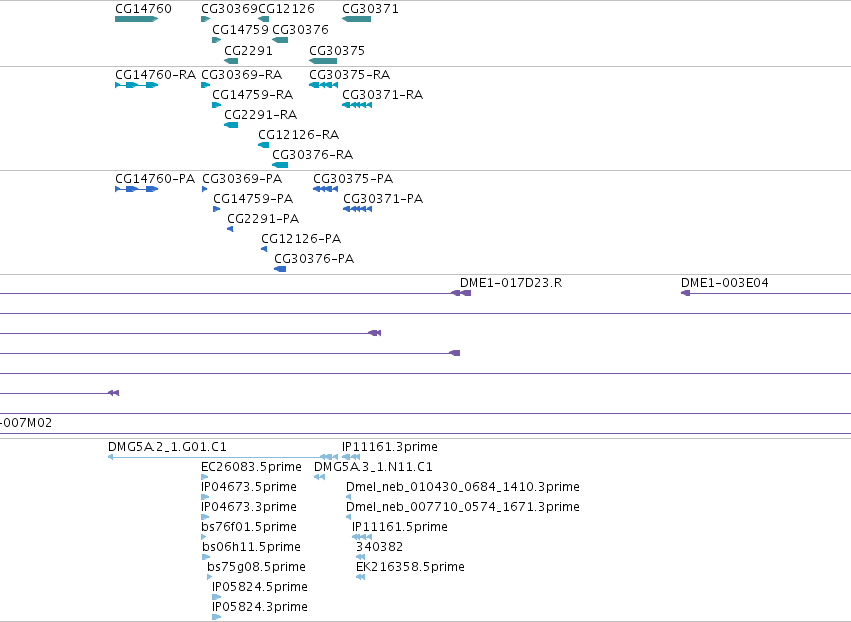The height and width of the screenshot is (622, 851).
Task: Click the CG14760-RA transcript label
Action: (x=155, y=74)
